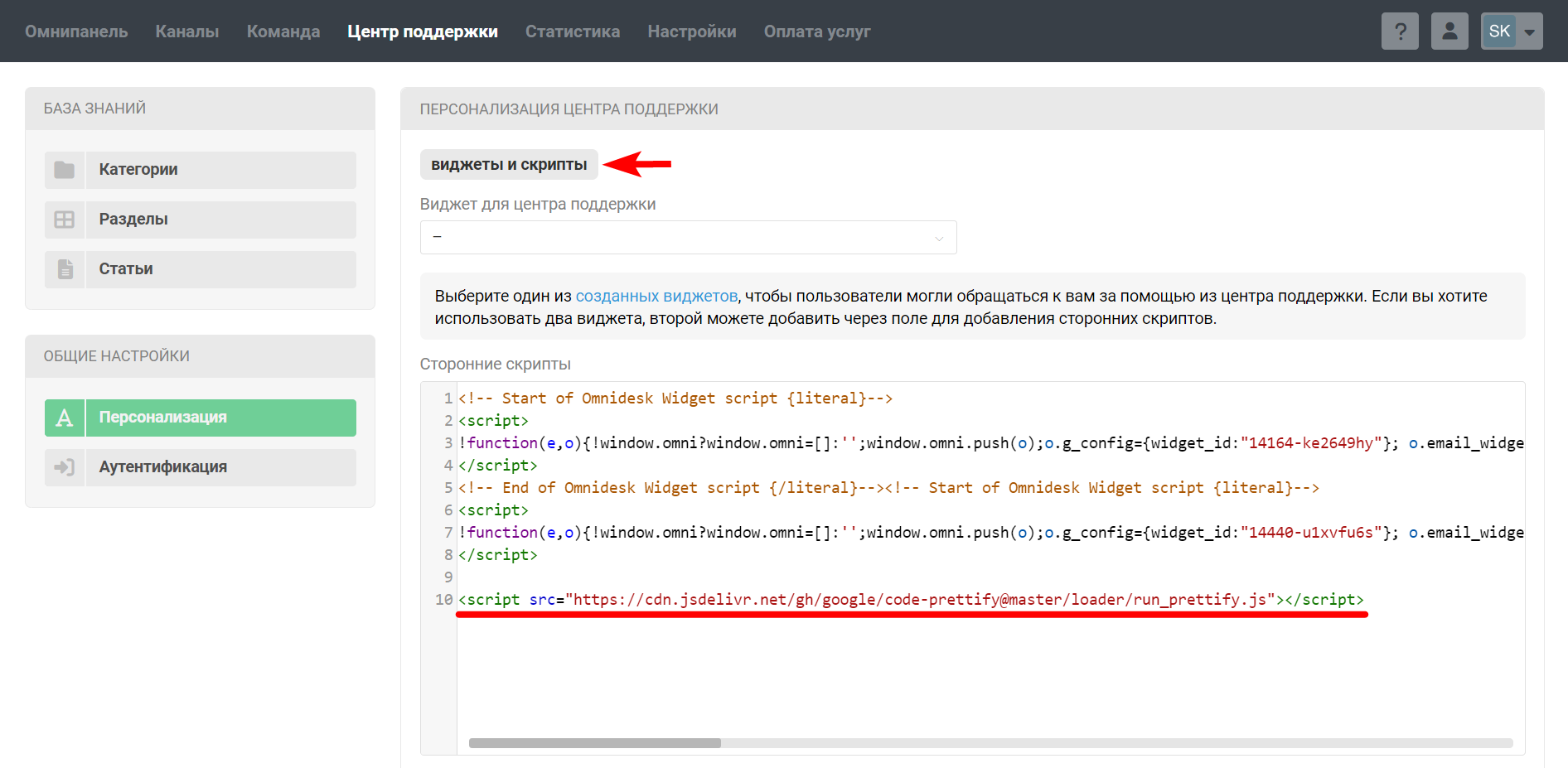Open Разделы in the sidebar
The image size is (1568, 768).
click(201, 220)
